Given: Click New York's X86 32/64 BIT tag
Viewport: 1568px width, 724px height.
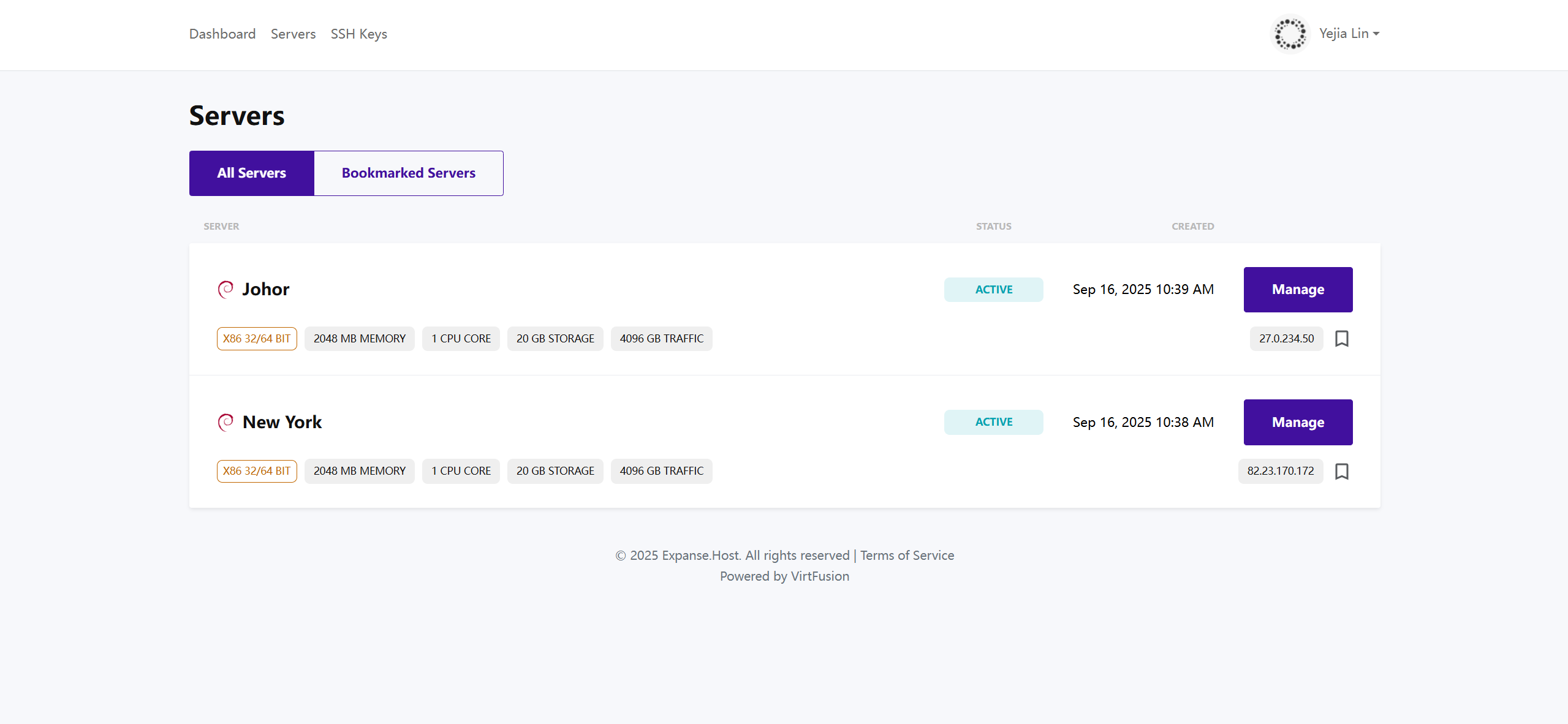Looking at the screenshot, I should [x=257, y=471].
